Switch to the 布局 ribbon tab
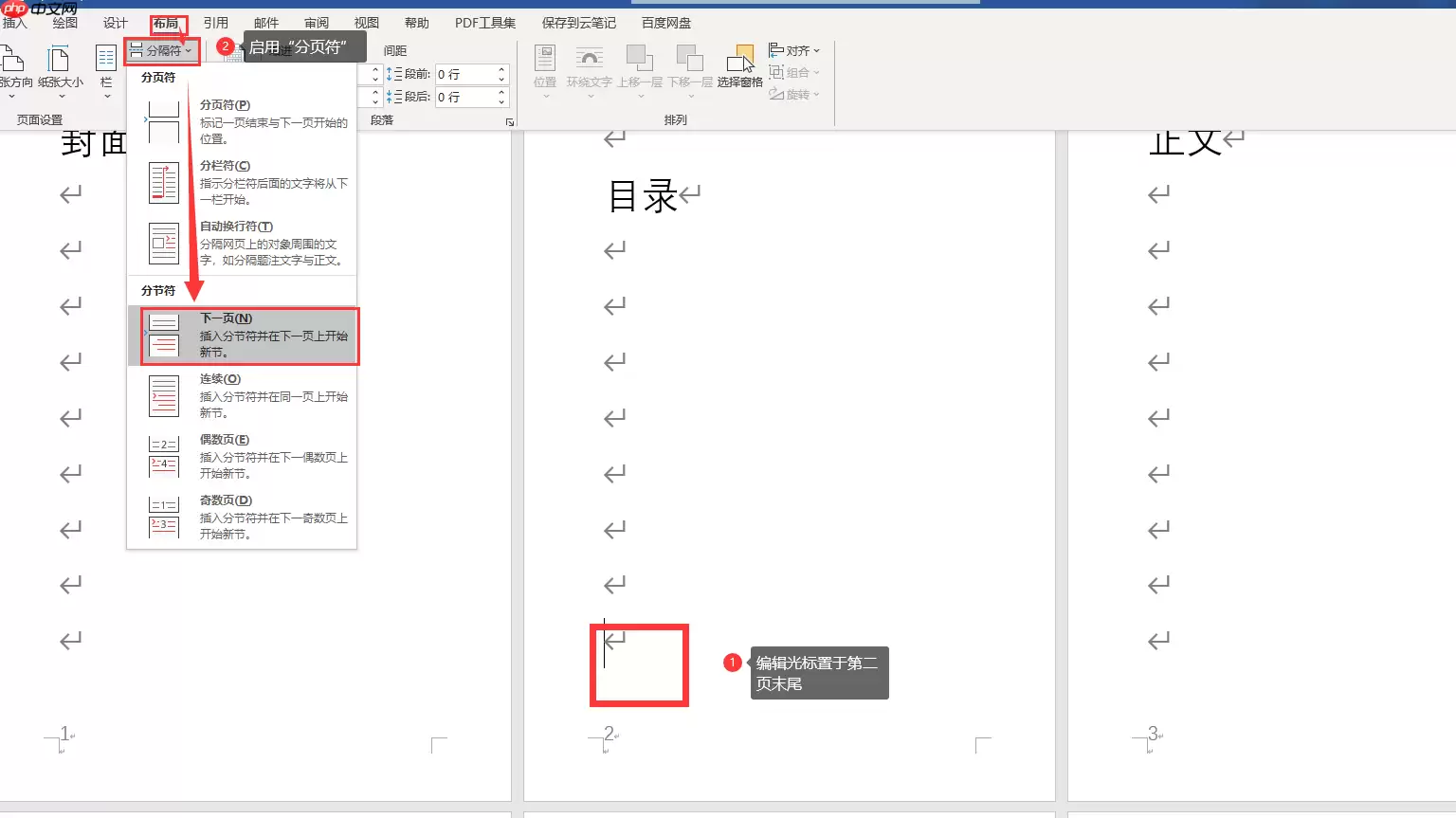The width and height of the screenshot is (1456, 818). (x=166, y=23)
